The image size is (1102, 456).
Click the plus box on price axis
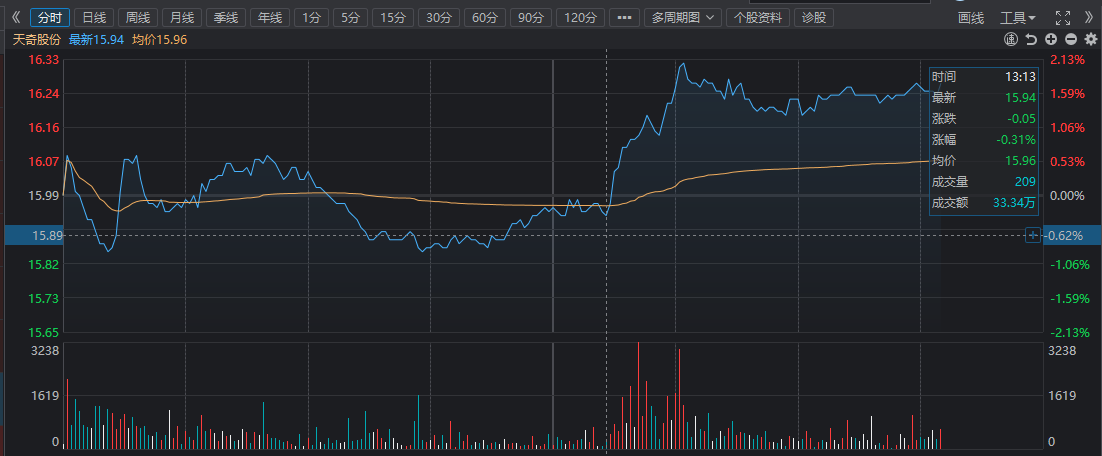tap(1032, 235)
